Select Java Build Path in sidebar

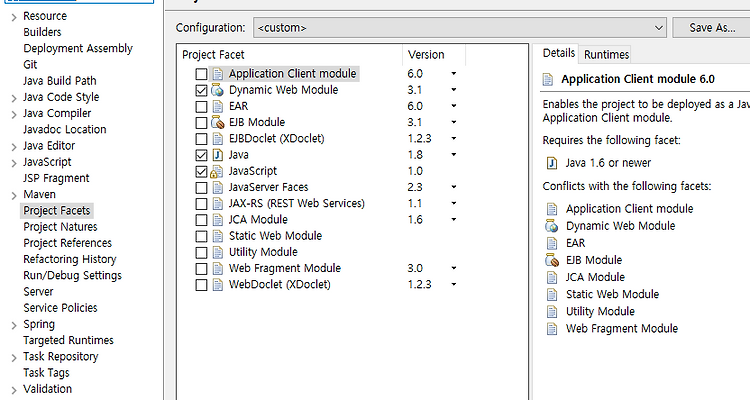coord(60,81)
